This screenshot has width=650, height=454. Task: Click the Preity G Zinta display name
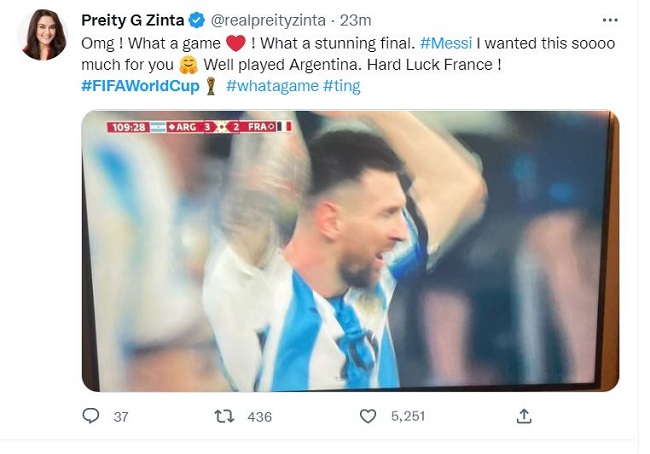click(131, 20)
